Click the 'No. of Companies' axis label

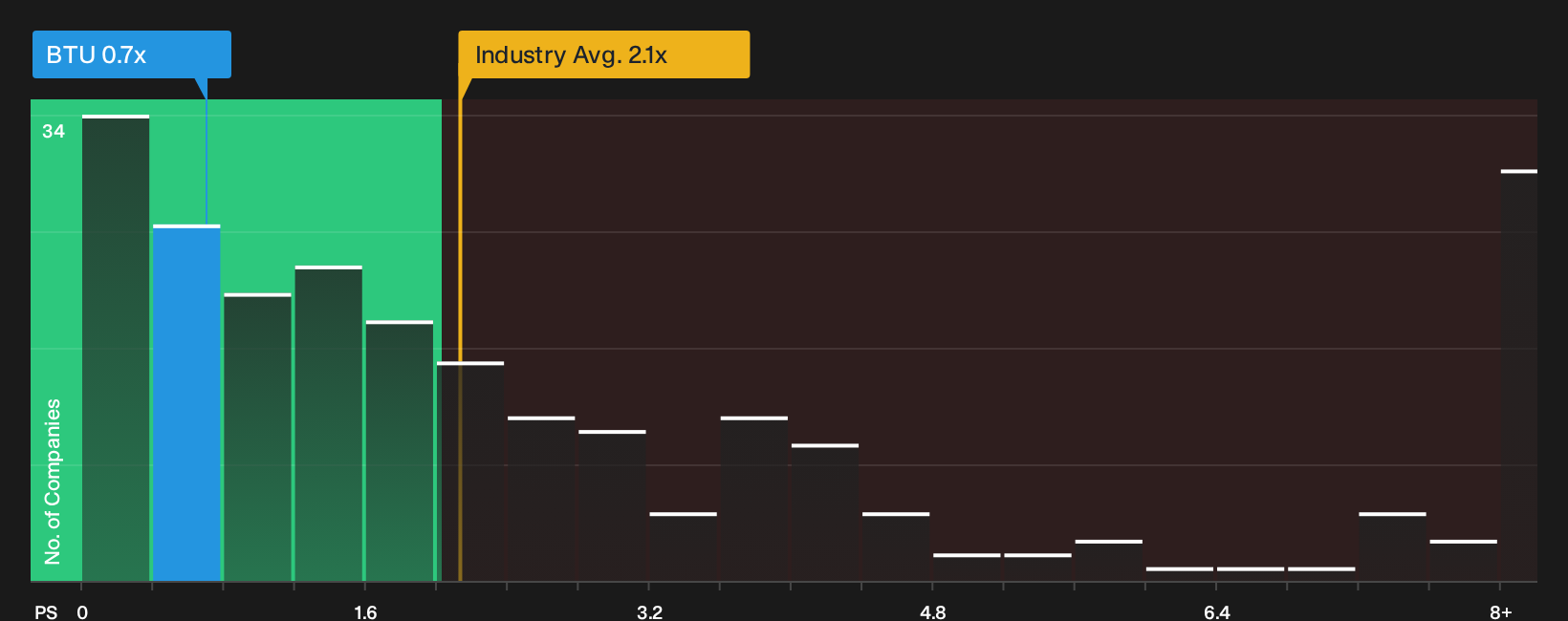(53, 482)
